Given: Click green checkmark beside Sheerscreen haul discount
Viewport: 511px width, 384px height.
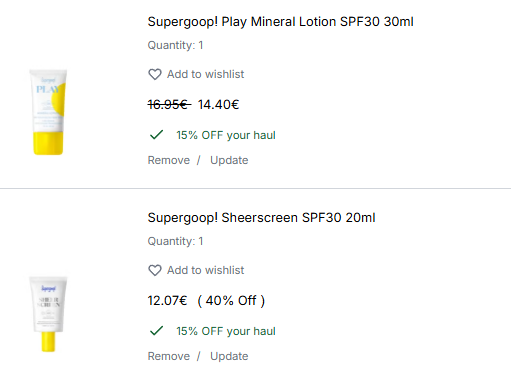Looking at the screenshot, I should [x=156, y=331].
